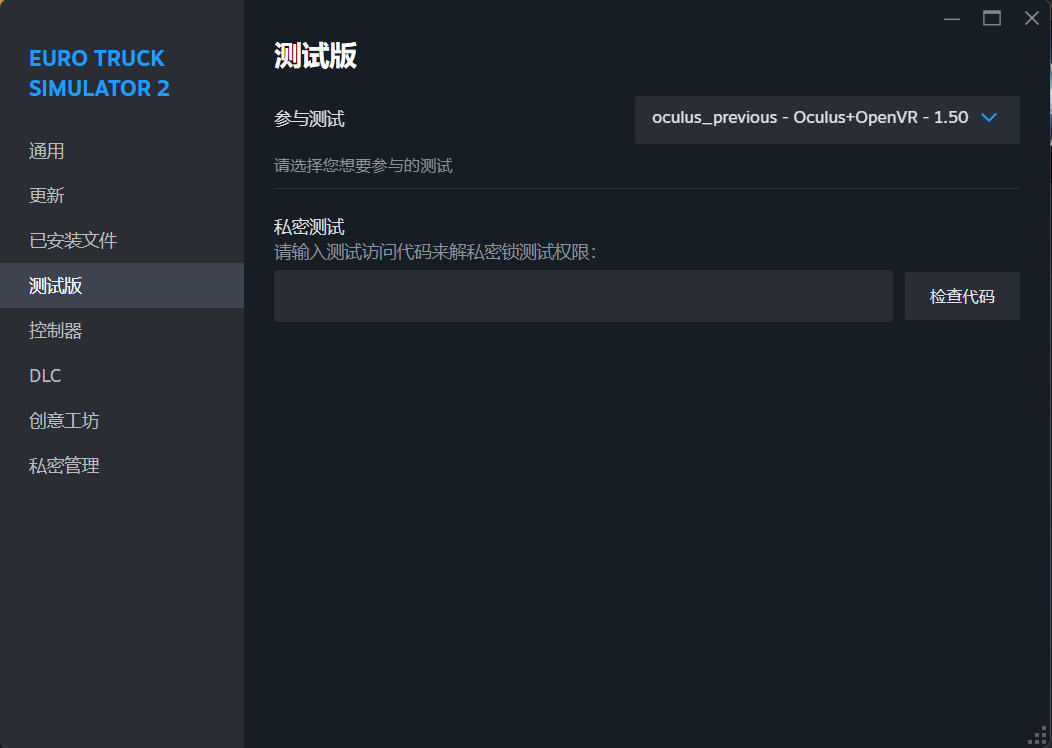
Task: Close the properties window
Action: click(1032, 19)
